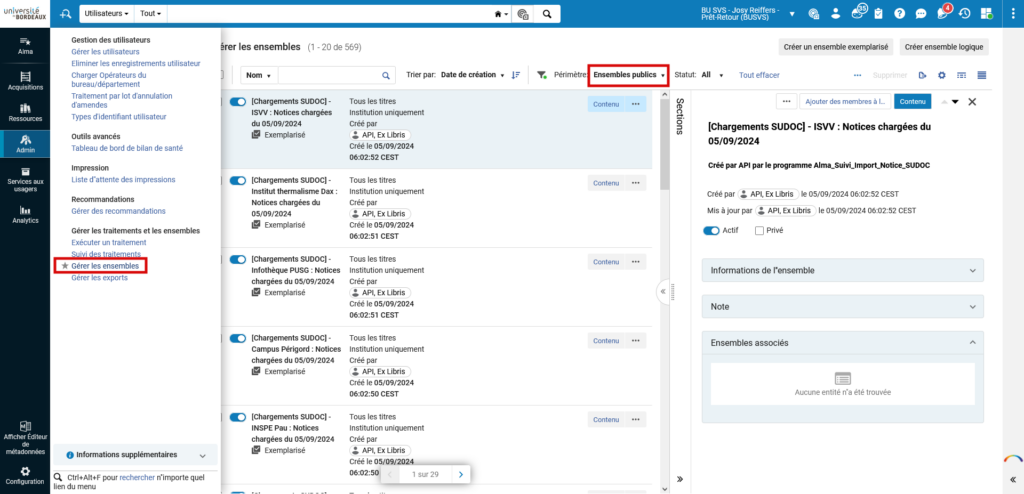
Task: Open the Configuration gear in the sidebar
Action: [x=25, y=476]
